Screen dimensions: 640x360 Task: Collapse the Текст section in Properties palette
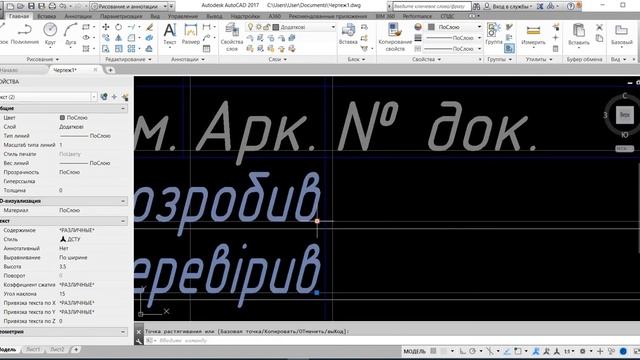pos(123,221)
